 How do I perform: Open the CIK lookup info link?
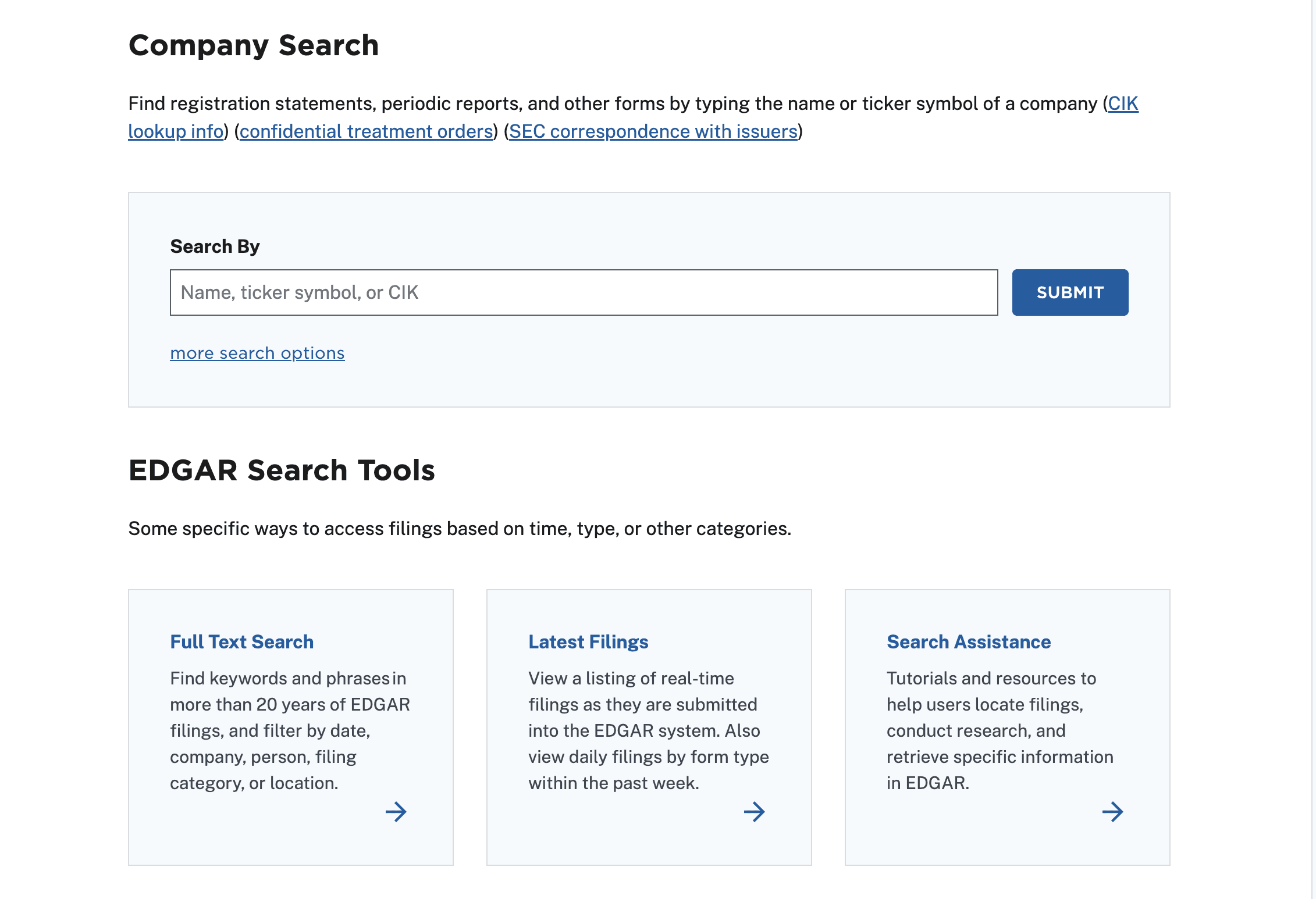coord(1123,104)
